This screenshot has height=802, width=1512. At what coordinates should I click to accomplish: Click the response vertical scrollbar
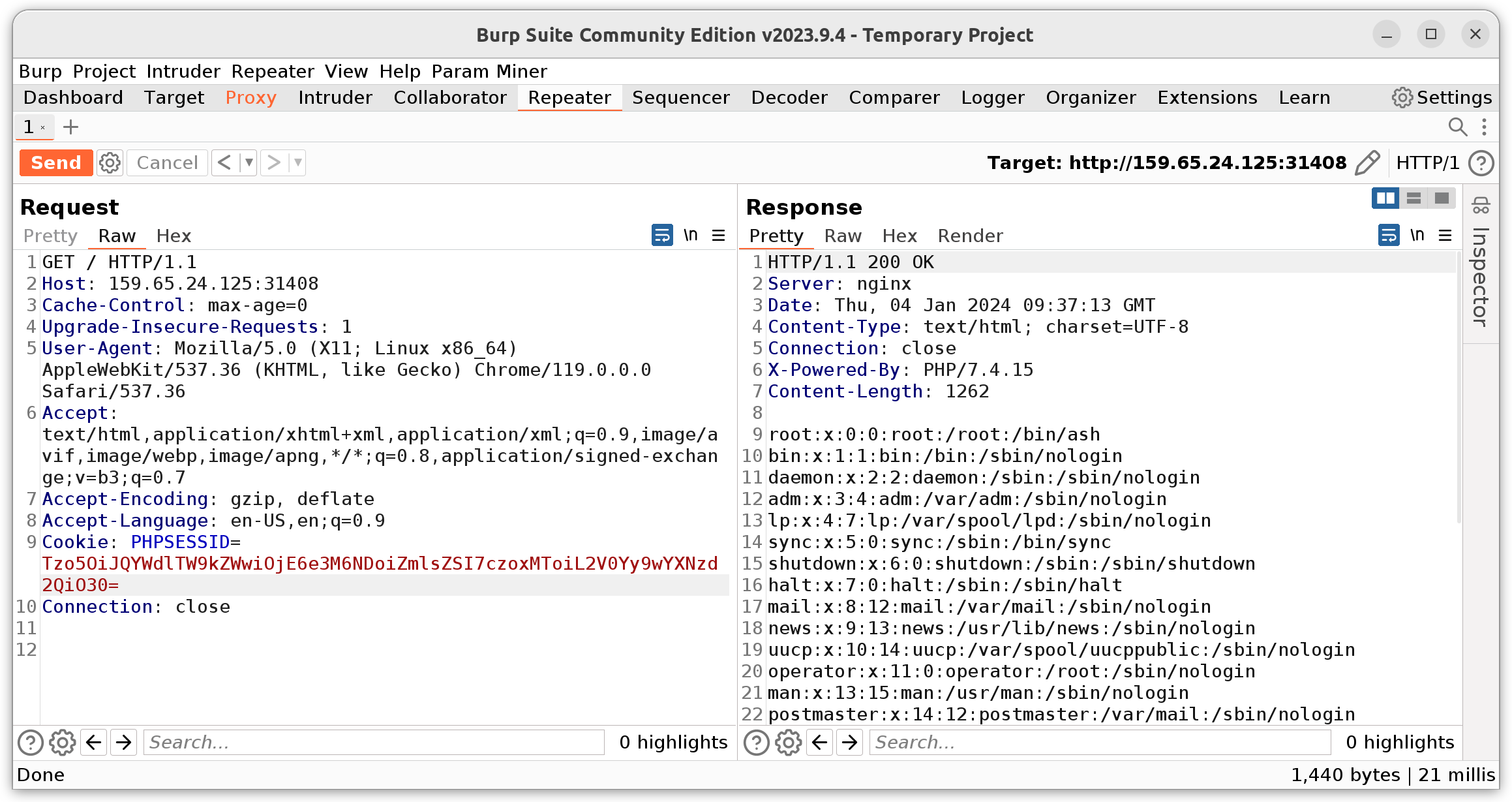pyautogui.click(x=1459, y=392)
